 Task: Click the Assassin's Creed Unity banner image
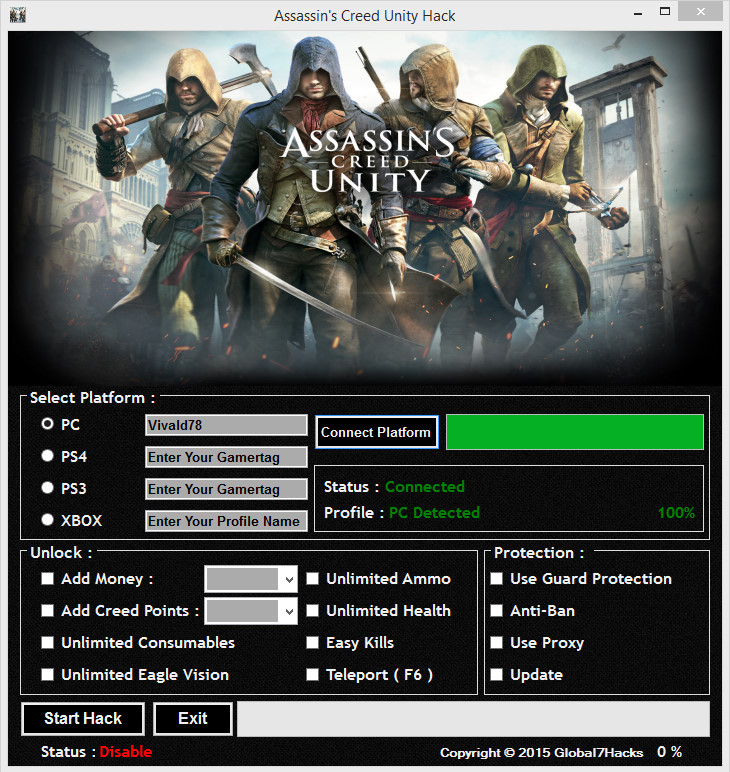(x=365, y=207)
